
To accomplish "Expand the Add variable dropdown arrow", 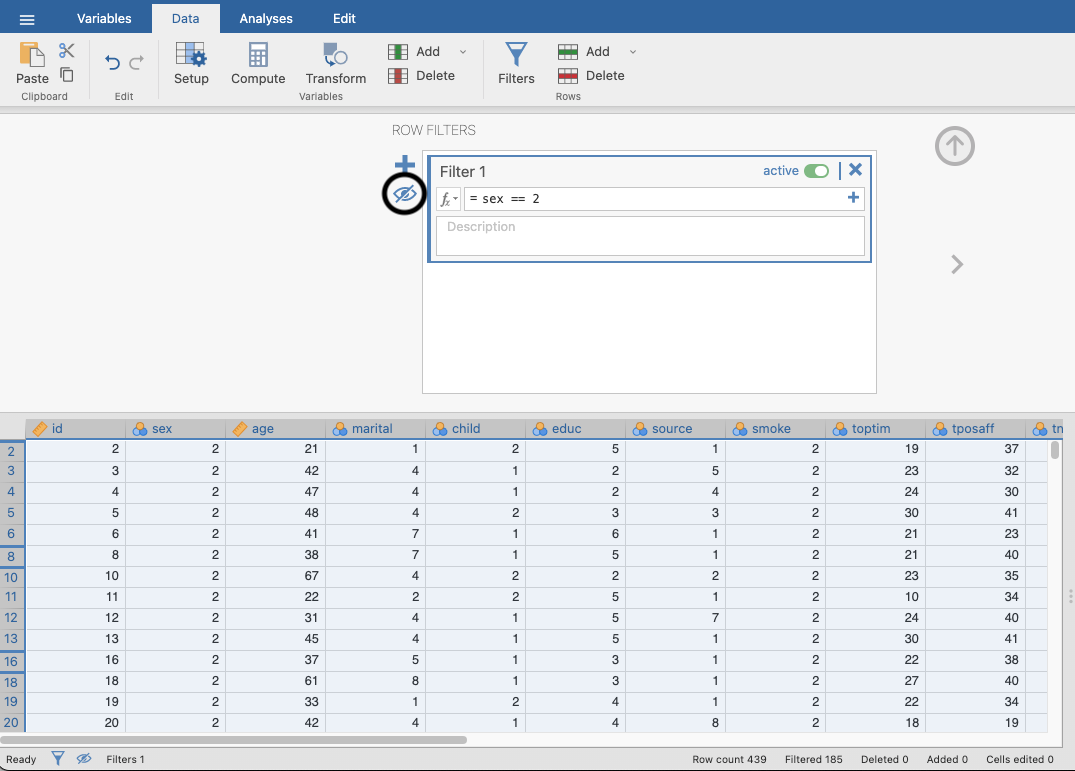I will 462,52.
